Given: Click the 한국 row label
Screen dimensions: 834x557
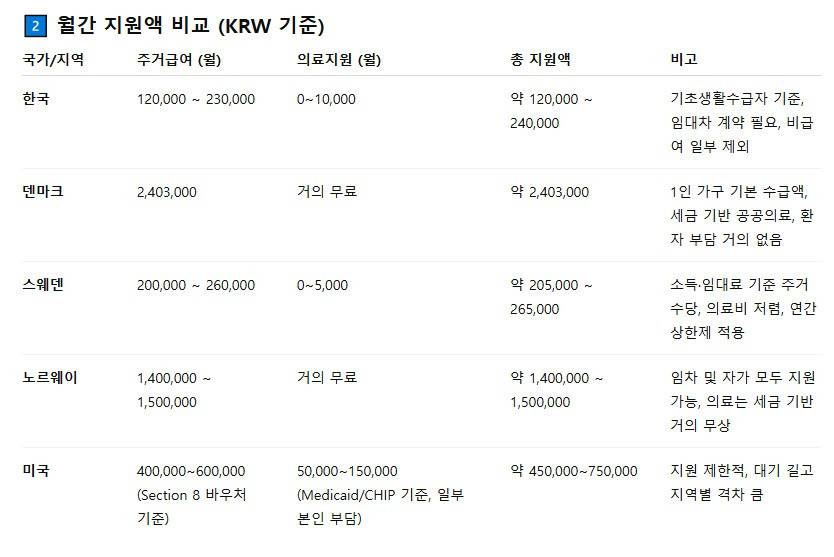Looking at the screenshot, I should [35, 99].
